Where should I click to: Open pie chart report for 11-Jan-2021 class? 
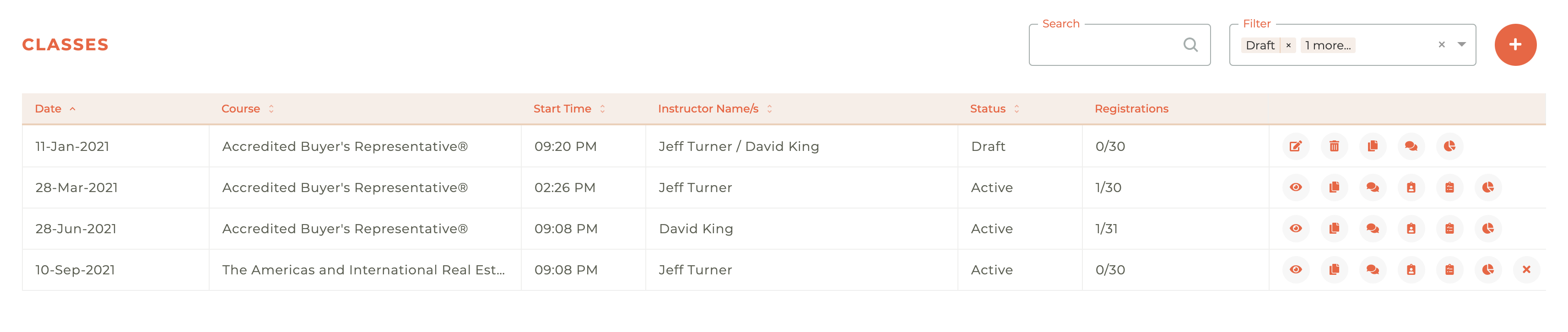[1449, 146]
